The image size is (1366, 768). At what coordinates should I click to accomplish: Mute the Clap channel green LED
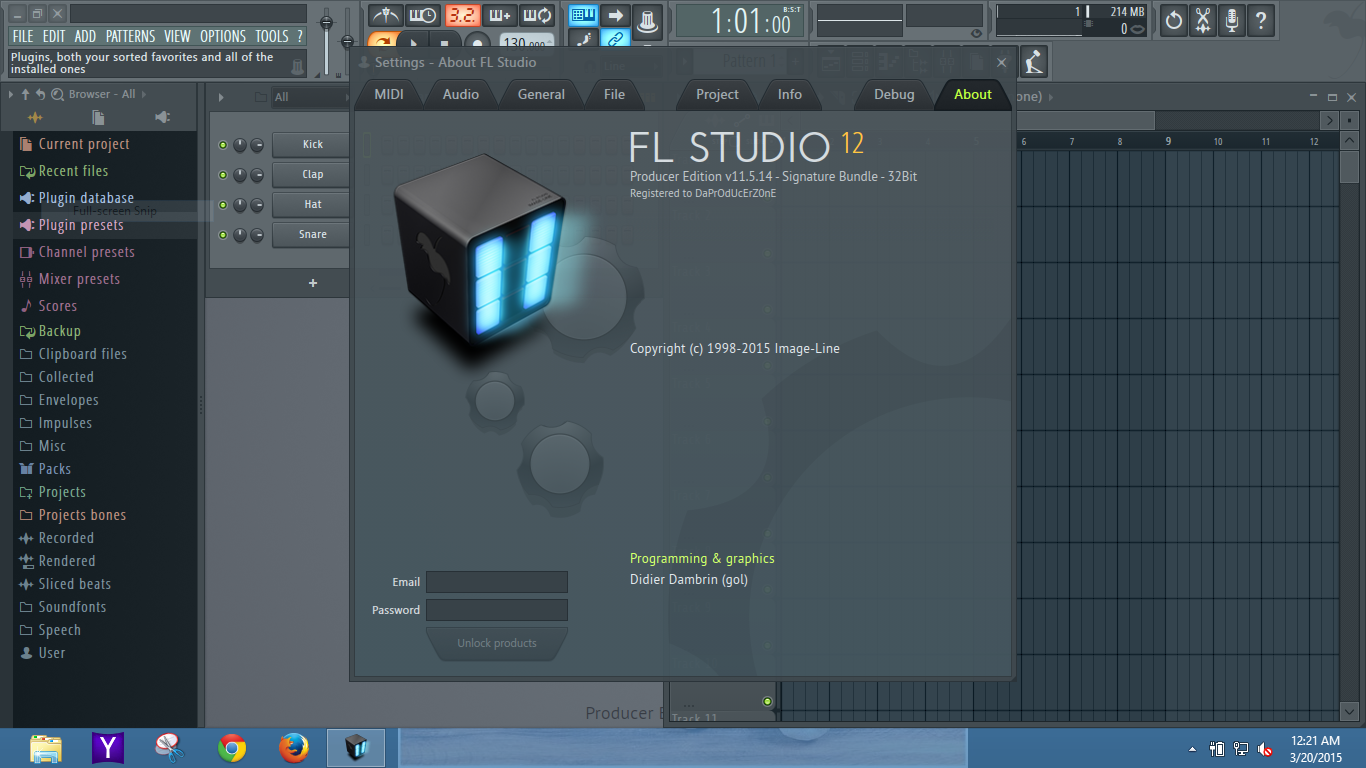click(223, 175)
